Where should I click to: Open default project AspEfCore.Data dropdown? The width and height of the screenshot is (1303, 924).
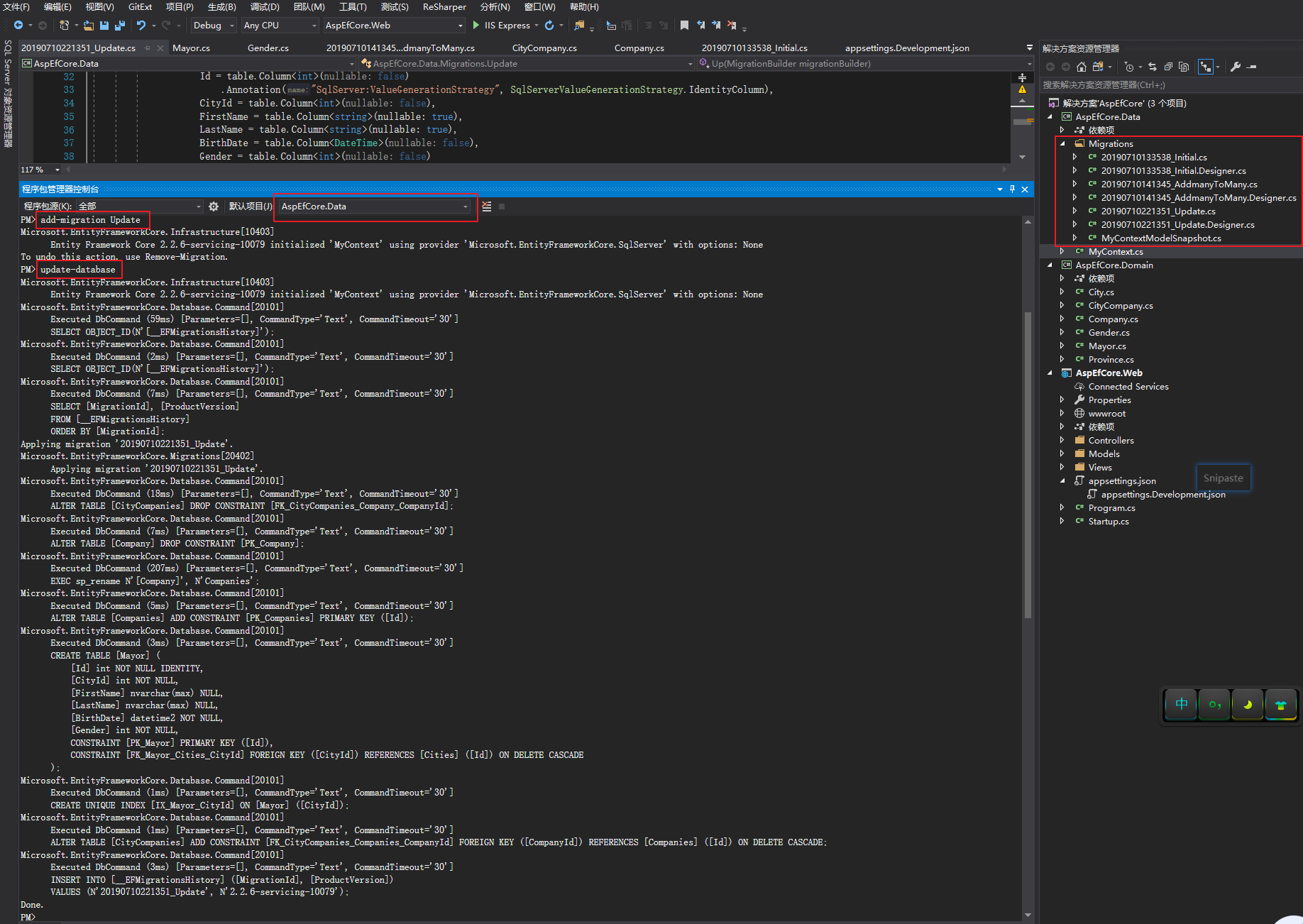click(x=375, y=207)
